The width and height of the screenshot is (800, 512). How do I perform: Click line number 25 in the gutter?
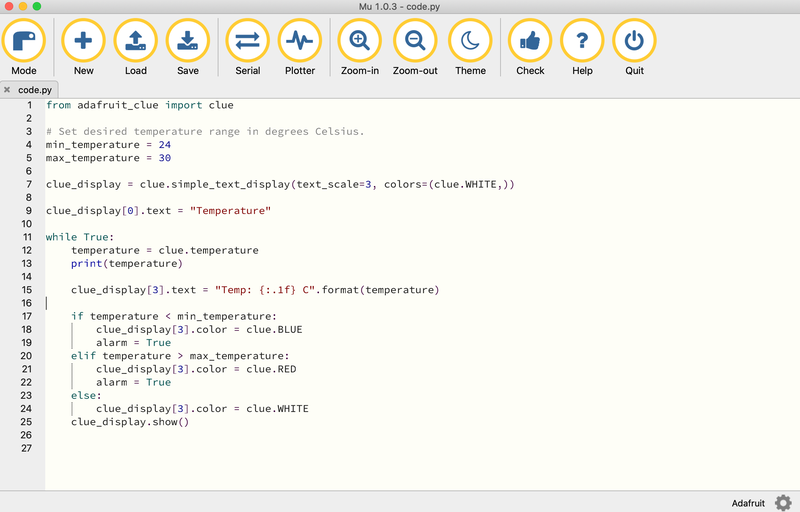27,422
